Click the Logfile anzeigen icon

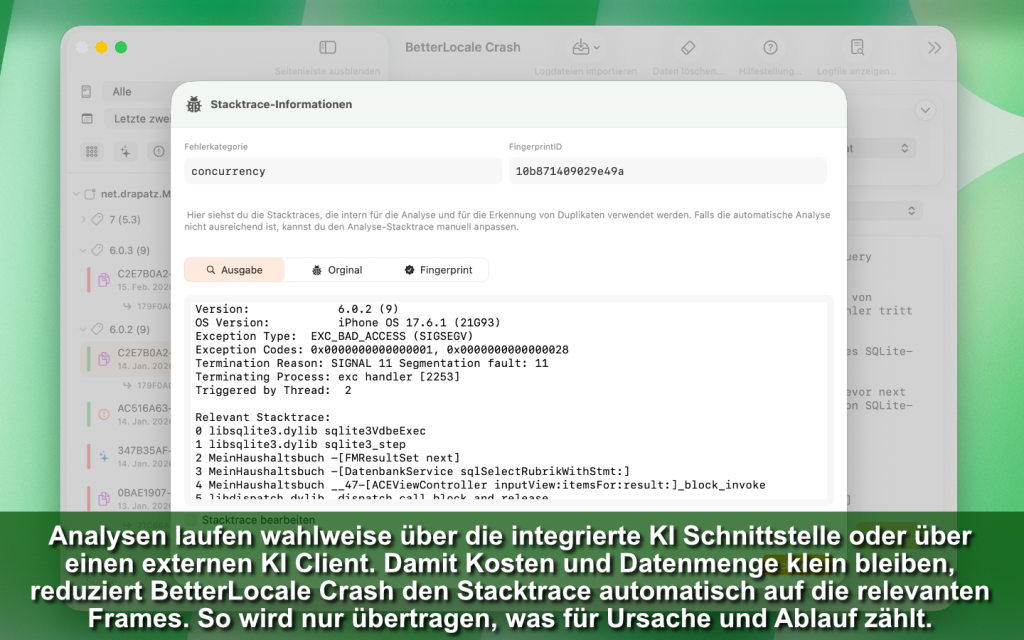click(x=857, y=48)
